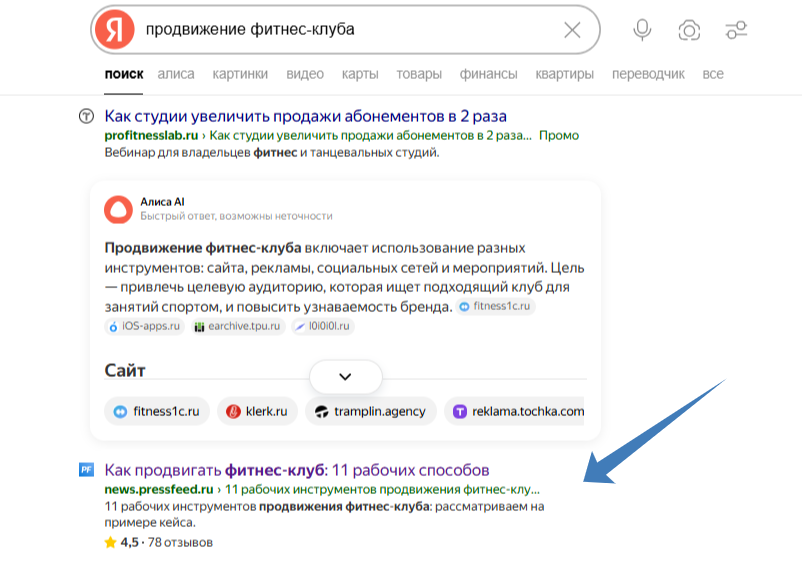Click the klerk.ru source chip
This screenshot has height=573, width=802.
pos(258,411)
